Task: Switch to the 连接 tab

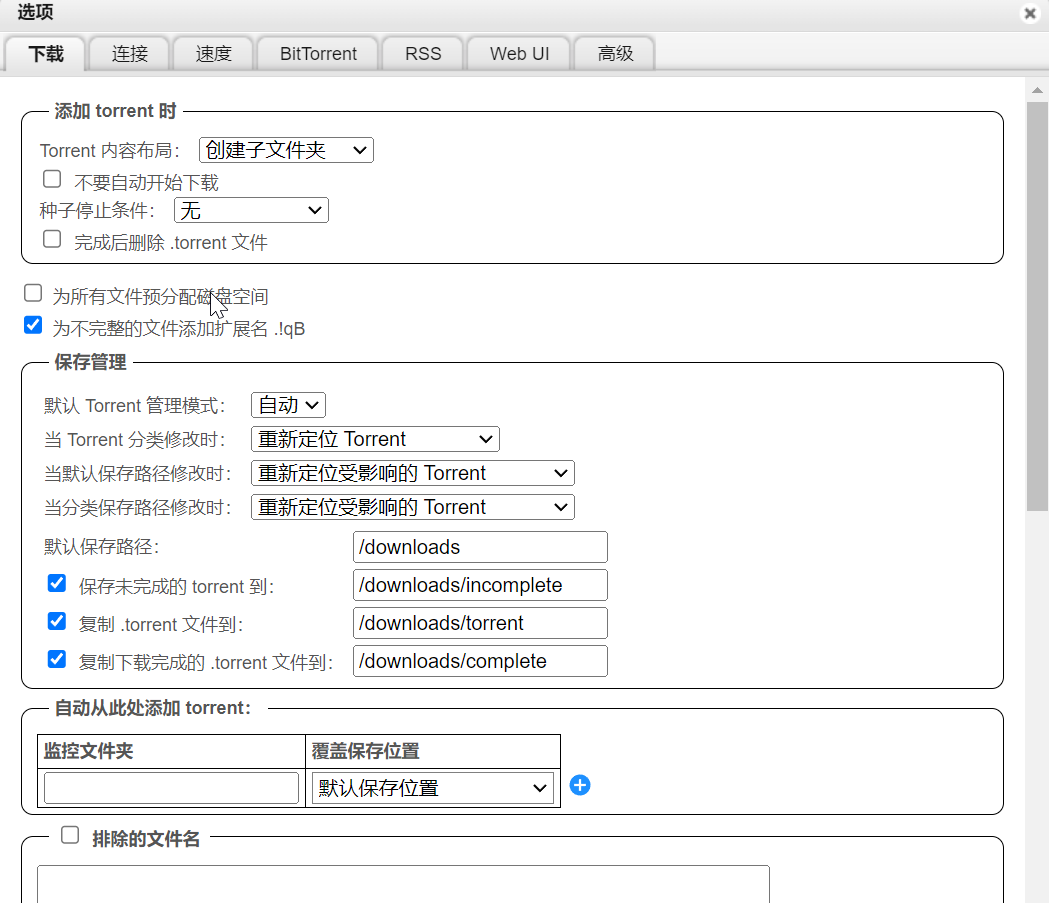Action: pos(127,53)
